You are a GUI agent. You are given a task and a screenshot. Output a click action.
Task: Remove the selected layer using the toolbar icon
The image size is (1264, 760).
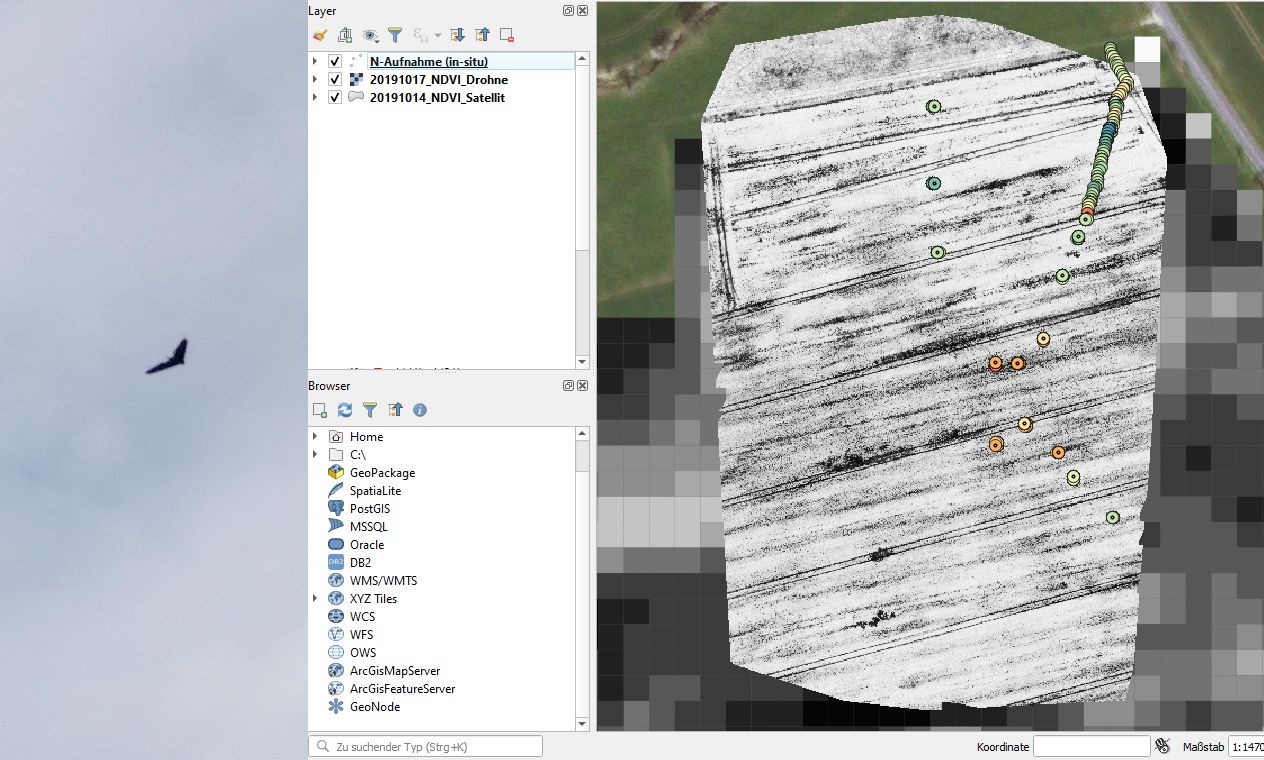[507, 35]
